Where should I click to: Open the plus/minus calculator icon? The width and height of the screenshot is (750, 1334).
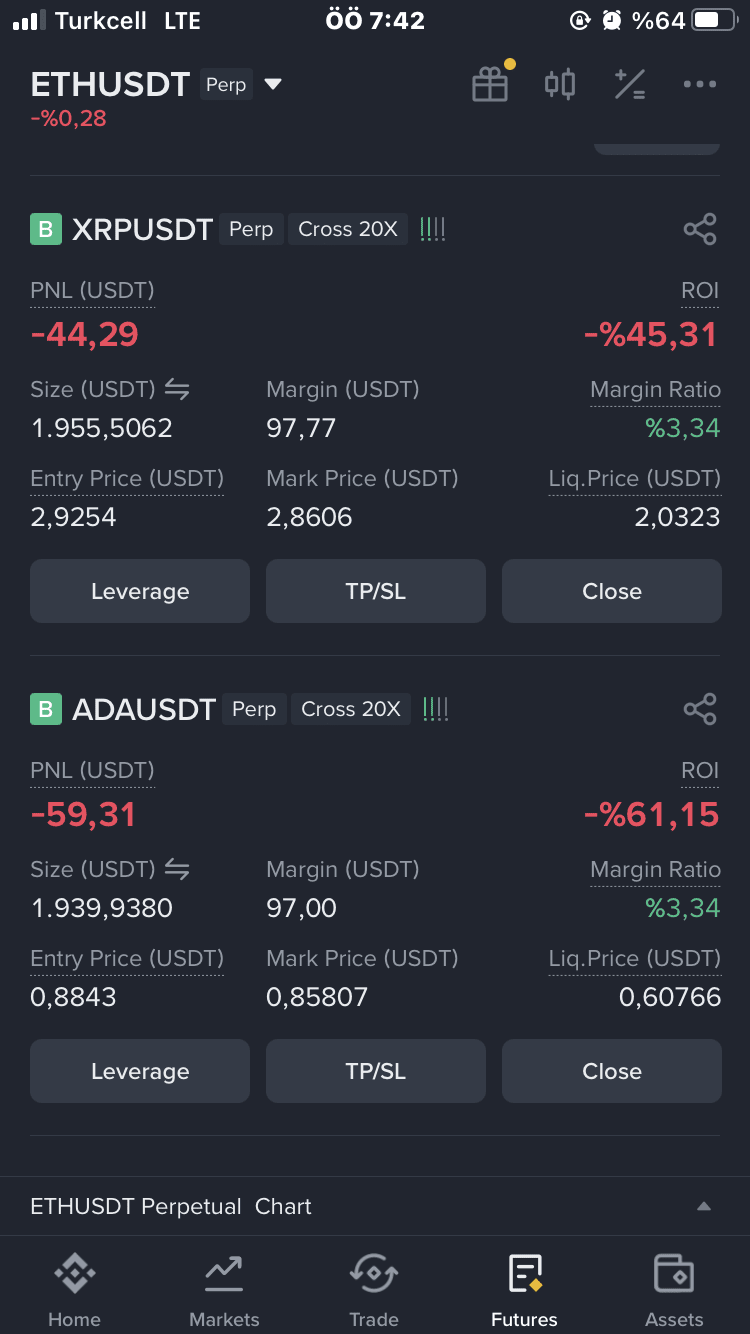630,84
